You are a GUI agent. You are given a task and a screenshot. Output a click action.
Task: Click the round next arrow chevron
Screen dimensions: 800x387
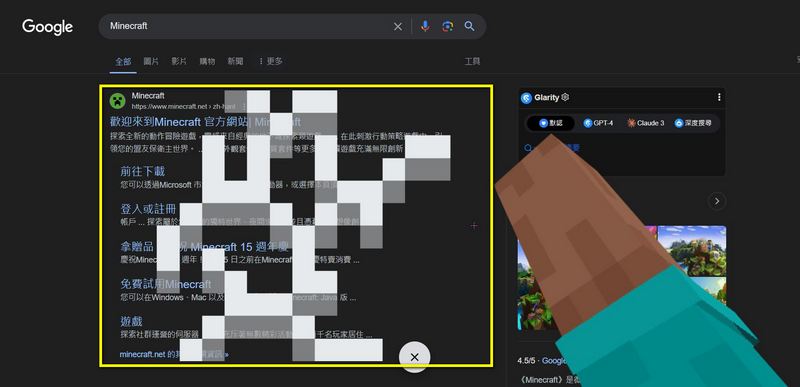[x=717, y=201]
